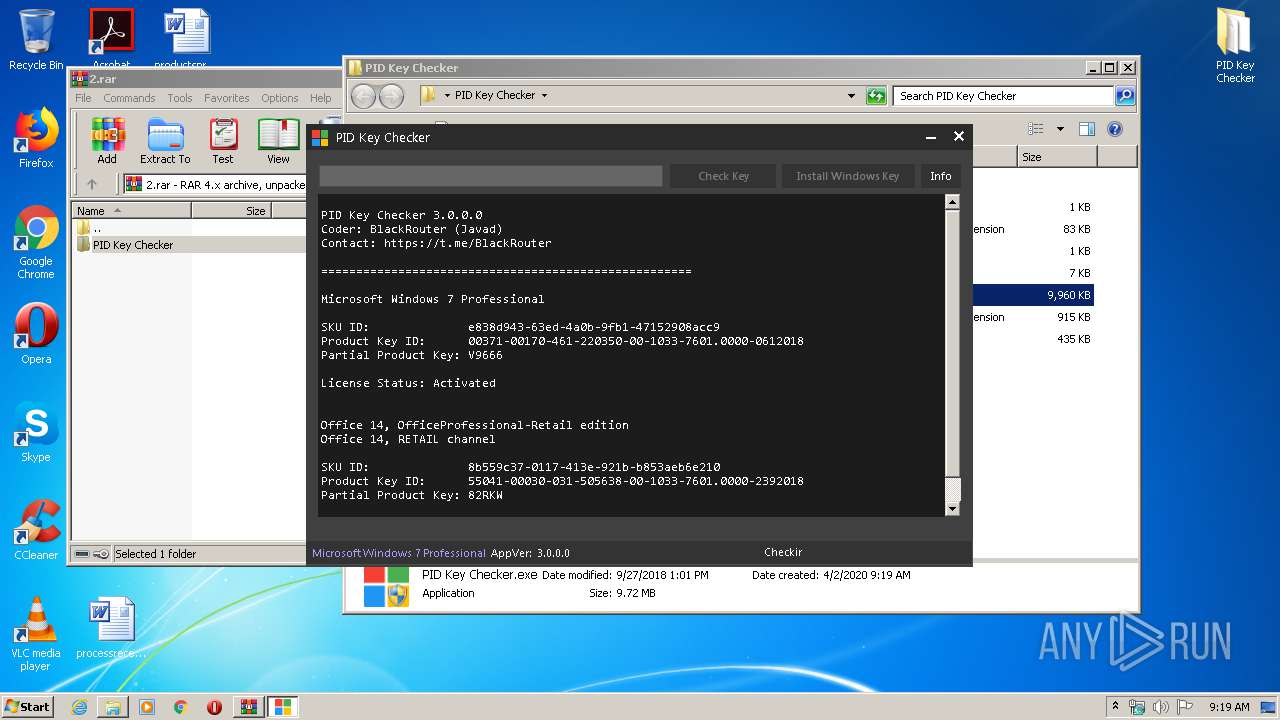
Task: Open VLC media player desktop shortcut
Action: click(36, 634)
